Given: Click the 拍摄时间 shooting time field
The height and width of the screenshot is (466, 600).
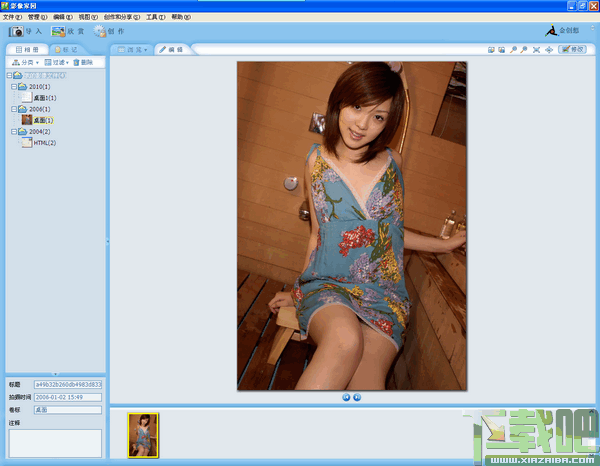Looking at the screenshot, I should click(x=68, y=397).
